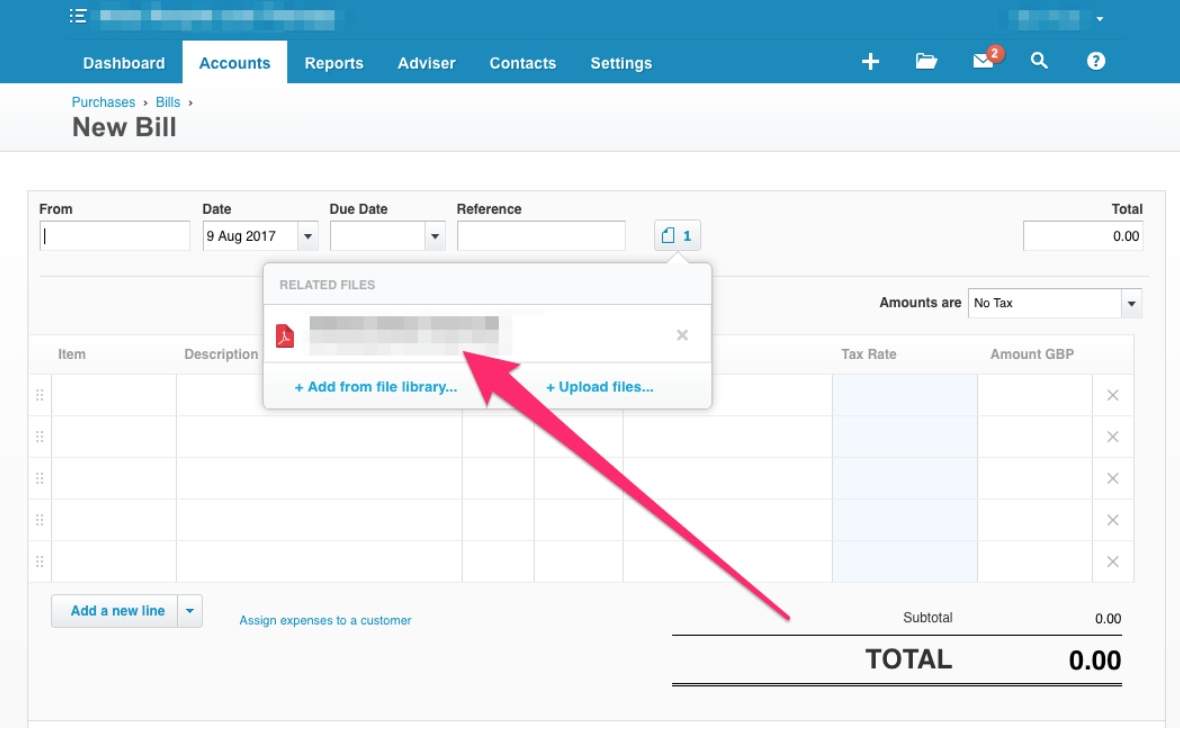Click the Upload files link
This screenshot has height=730, width=1180.
[x=599, y=386]
